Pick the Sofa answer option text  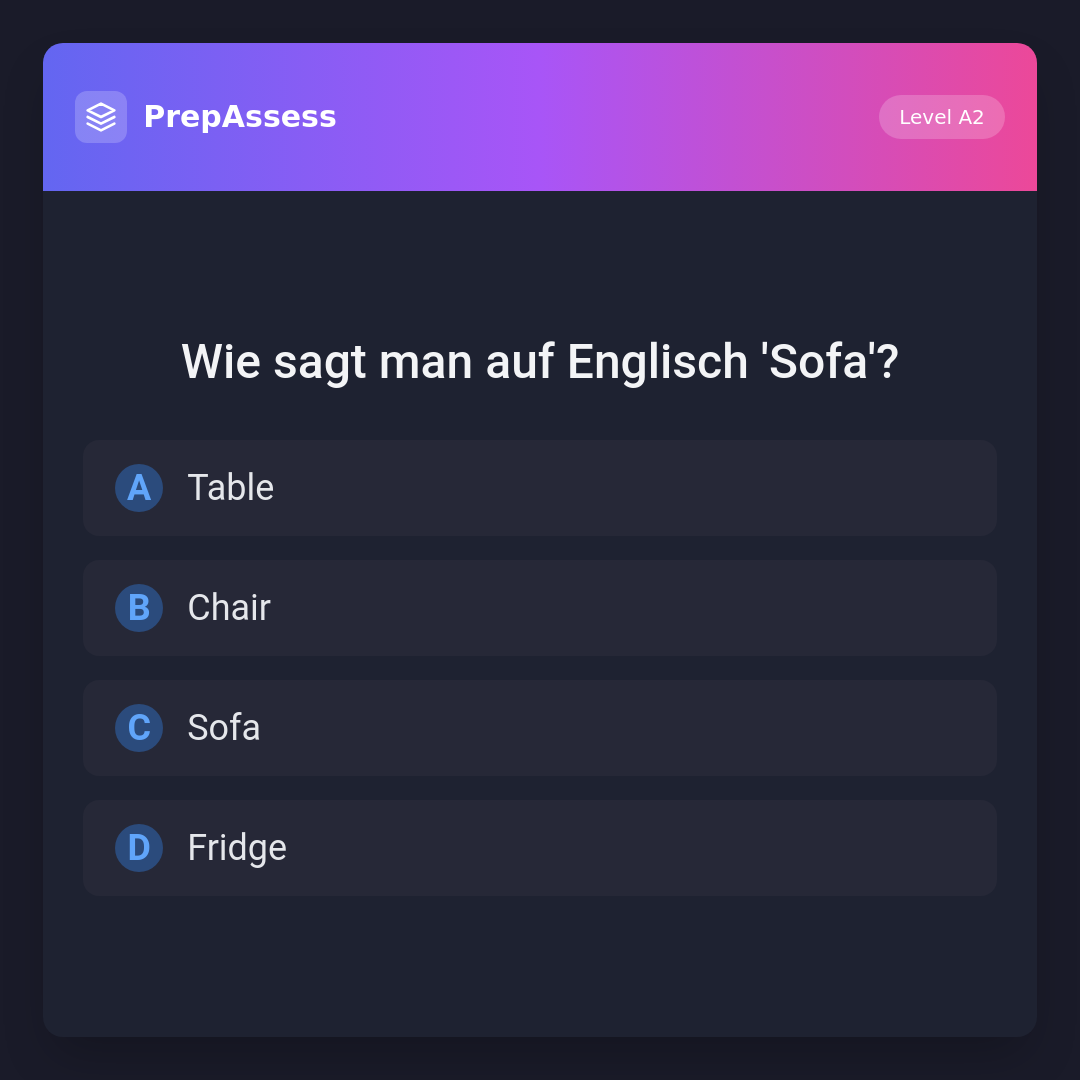[224, 728]
